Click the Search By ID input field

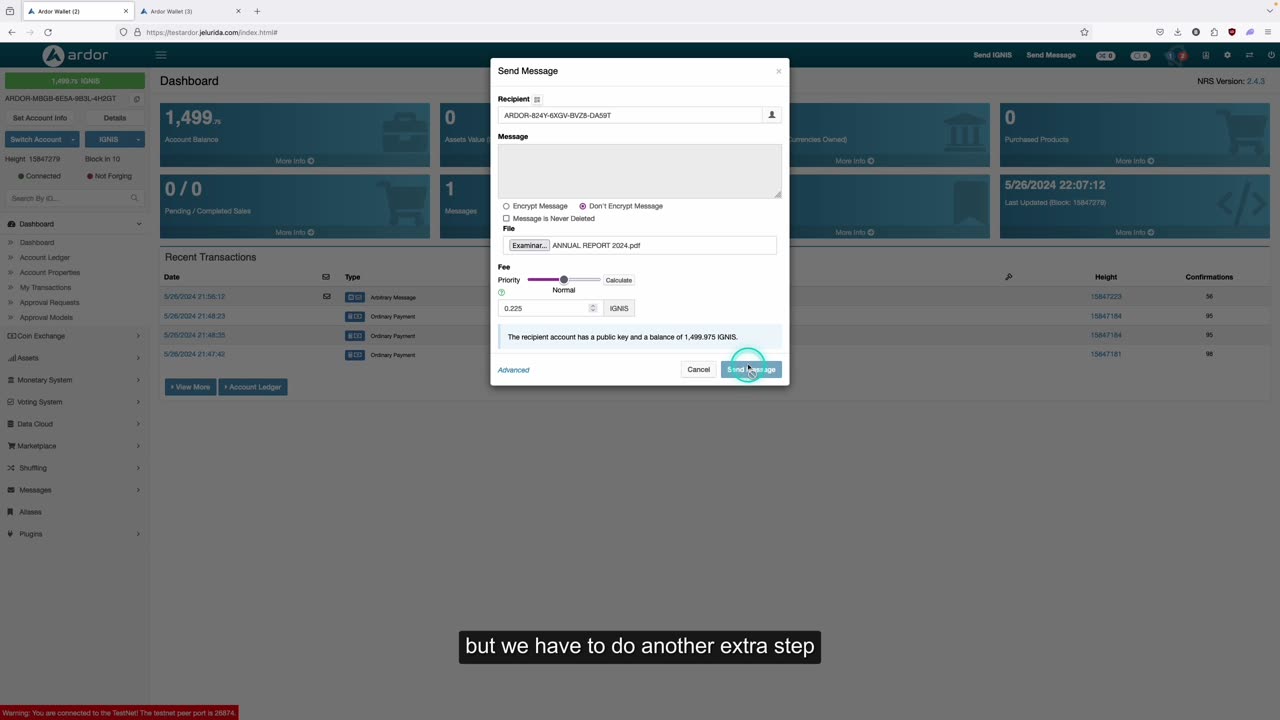[x=75, y=198]
